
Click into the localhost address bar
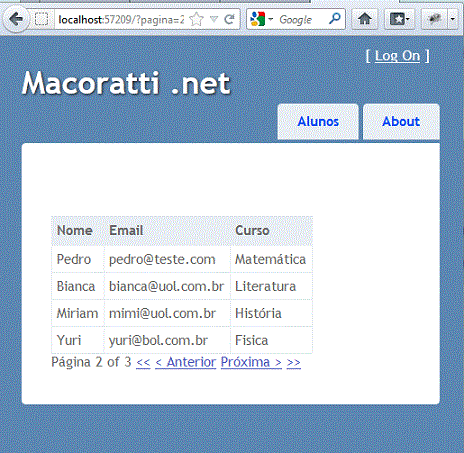click(x=121, y=20)
